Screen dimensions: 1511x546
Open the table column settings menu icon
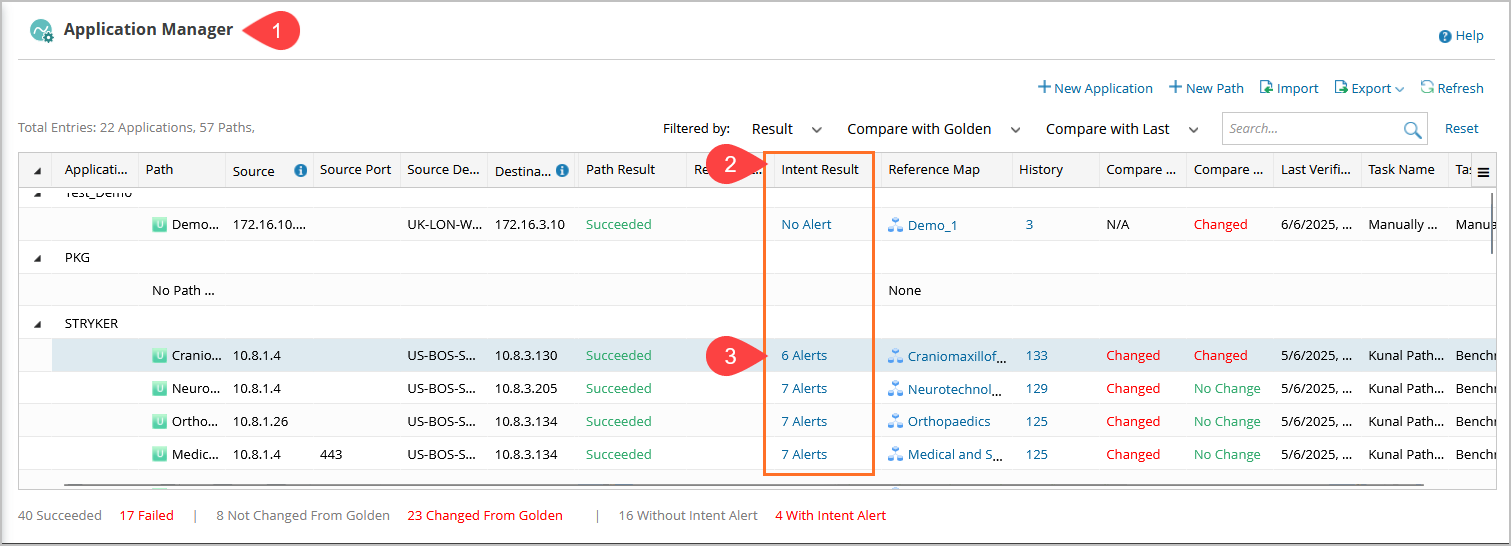coord(1483,172)
